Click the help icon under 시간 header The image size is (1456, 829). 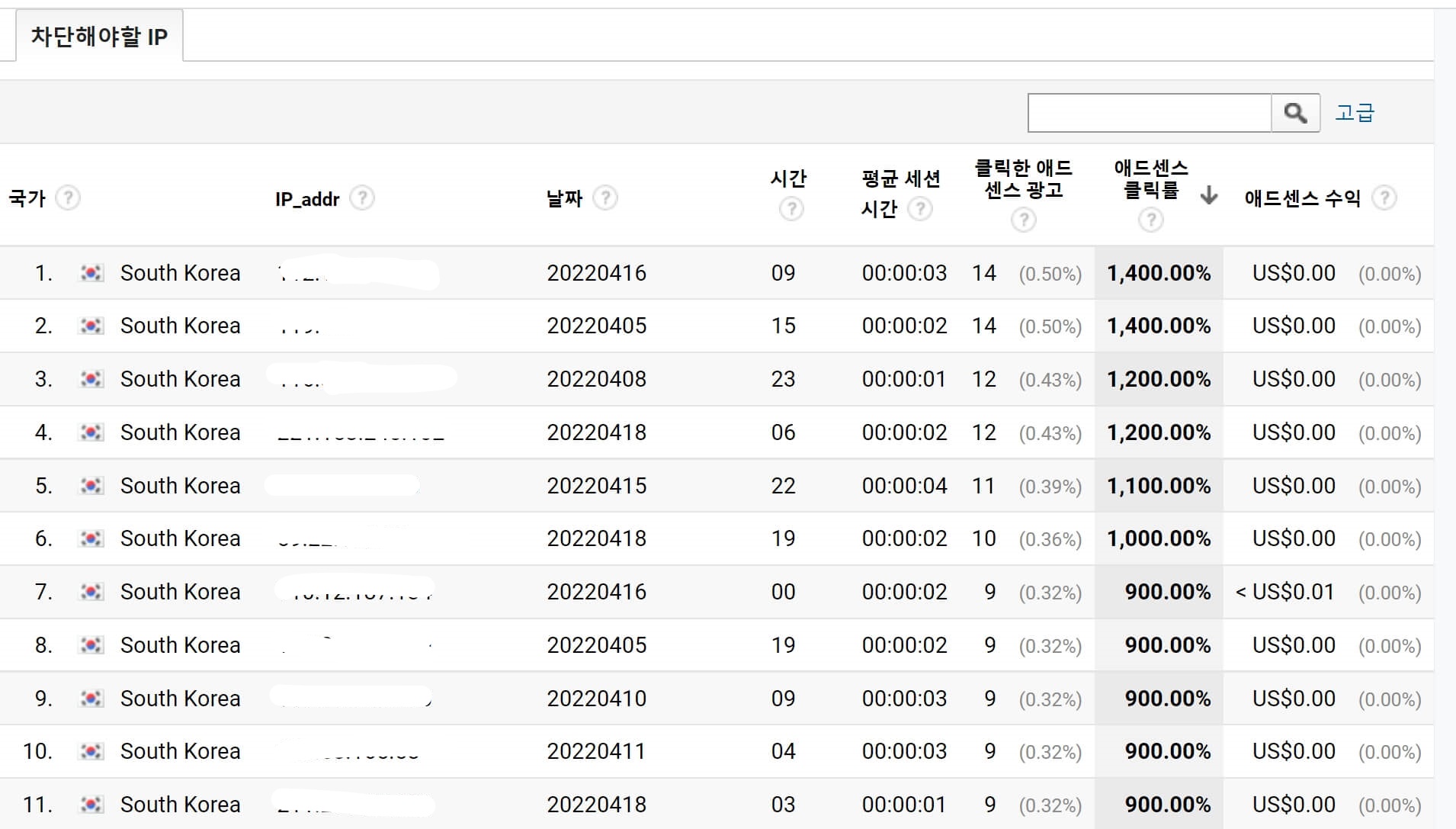pos(791,207)
